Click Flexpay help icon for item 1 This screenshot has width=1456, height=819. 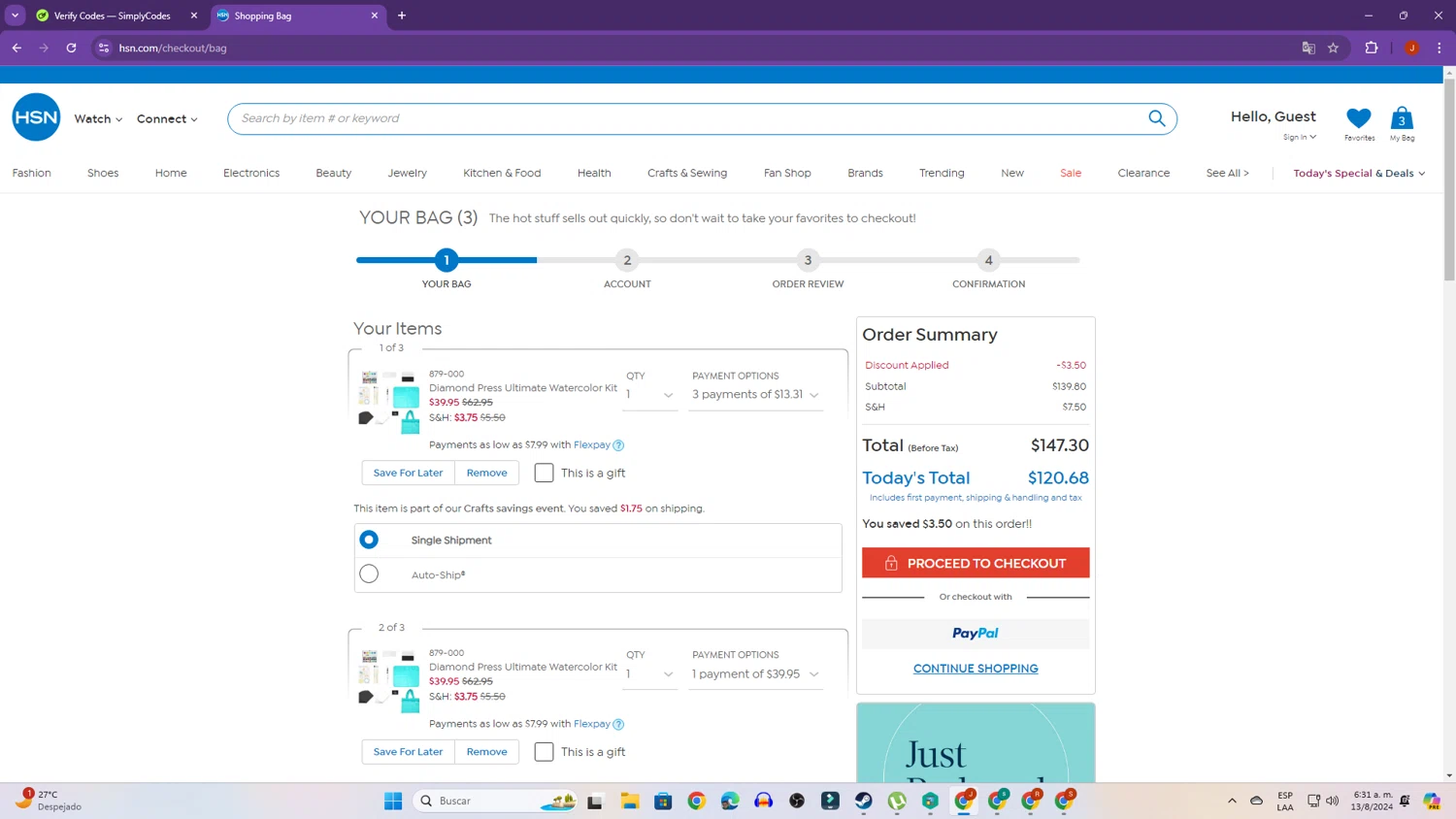(x=618, y=445)
